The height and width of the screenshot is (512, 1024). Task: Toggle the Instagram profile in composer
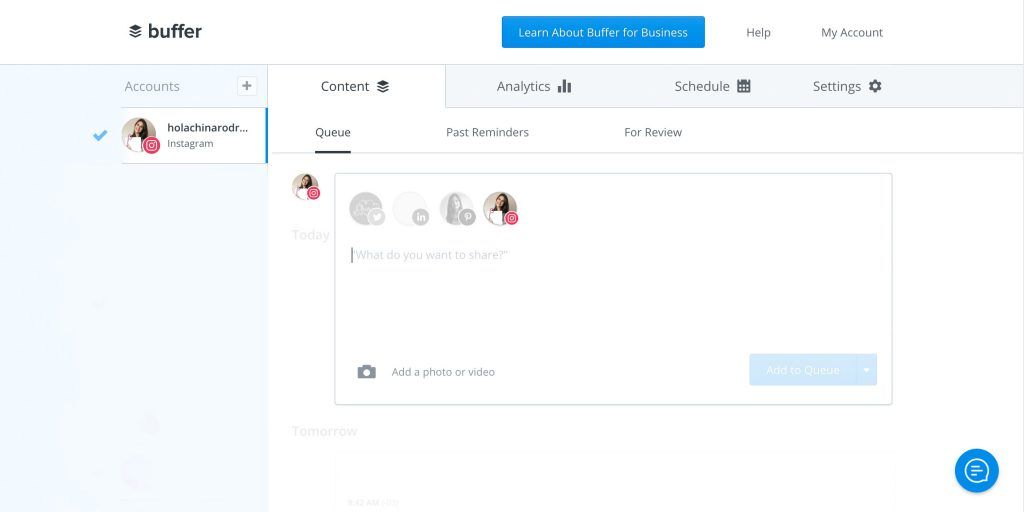click(x=501, y=209)
